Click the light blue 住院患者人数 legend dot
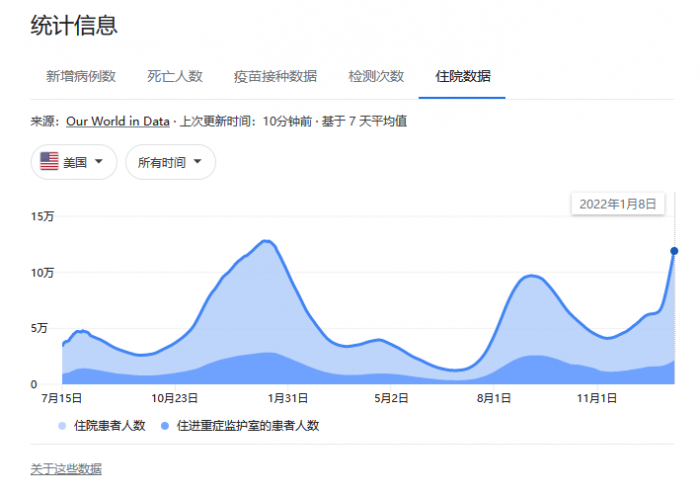 [x=63, y=425]
